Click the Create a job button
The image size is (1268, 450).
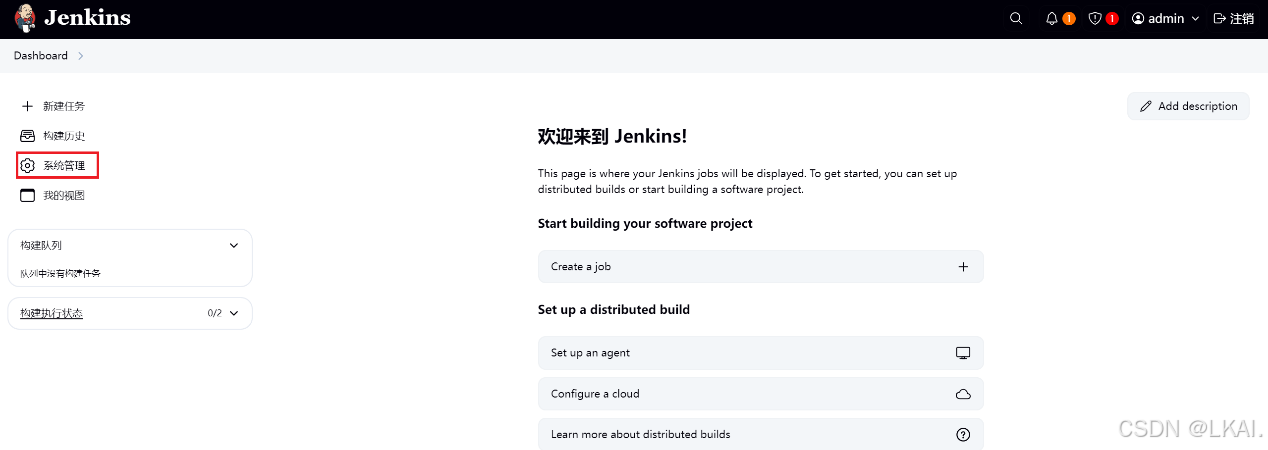(x=761, y=266)
